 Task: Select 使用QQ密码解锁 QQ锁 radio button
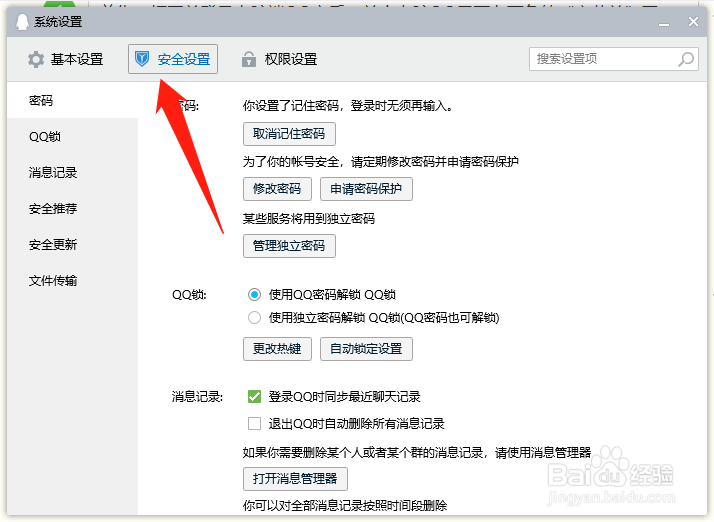pos(254,295)
